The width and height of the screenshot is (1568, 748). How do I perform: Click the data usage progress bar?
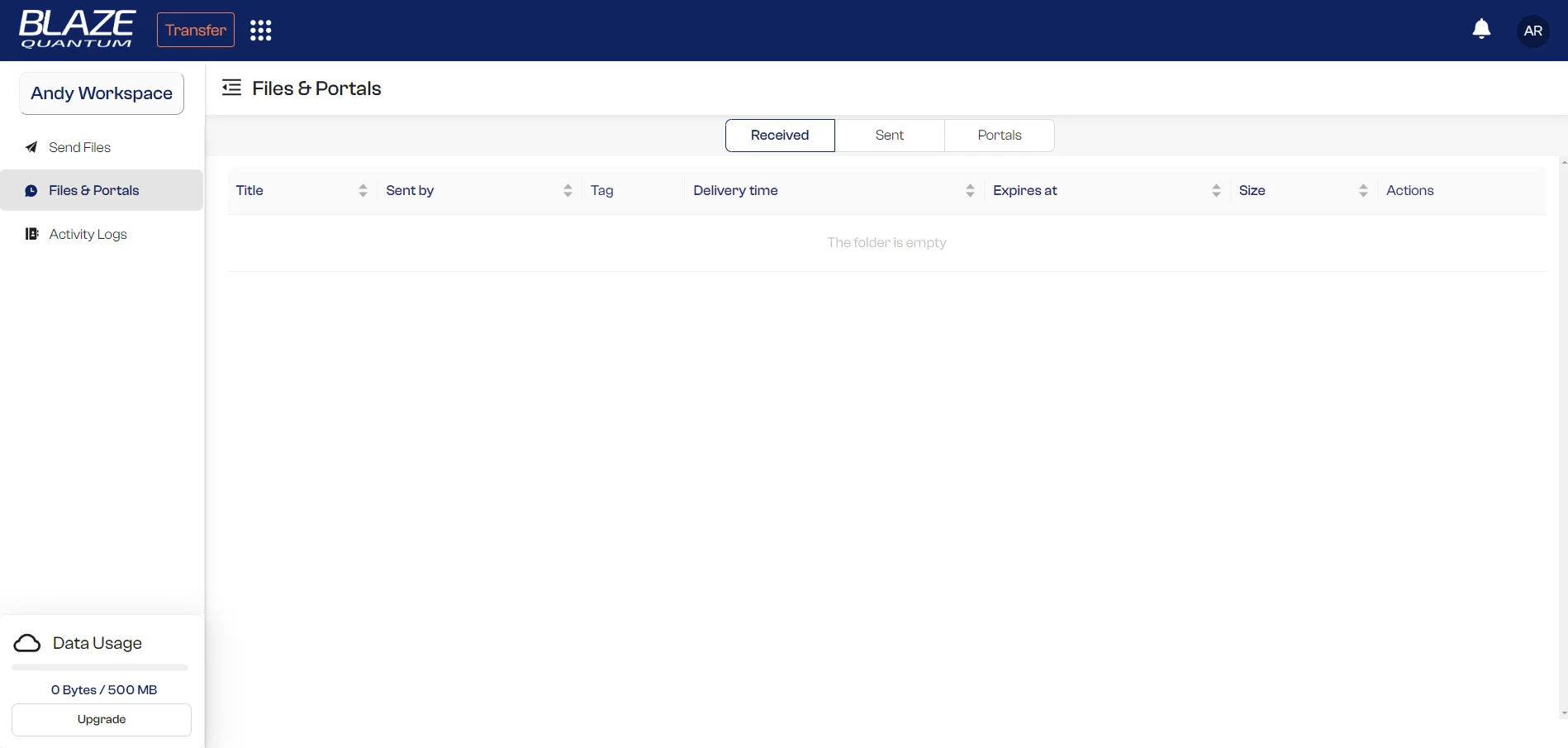(x=99, y=667)
